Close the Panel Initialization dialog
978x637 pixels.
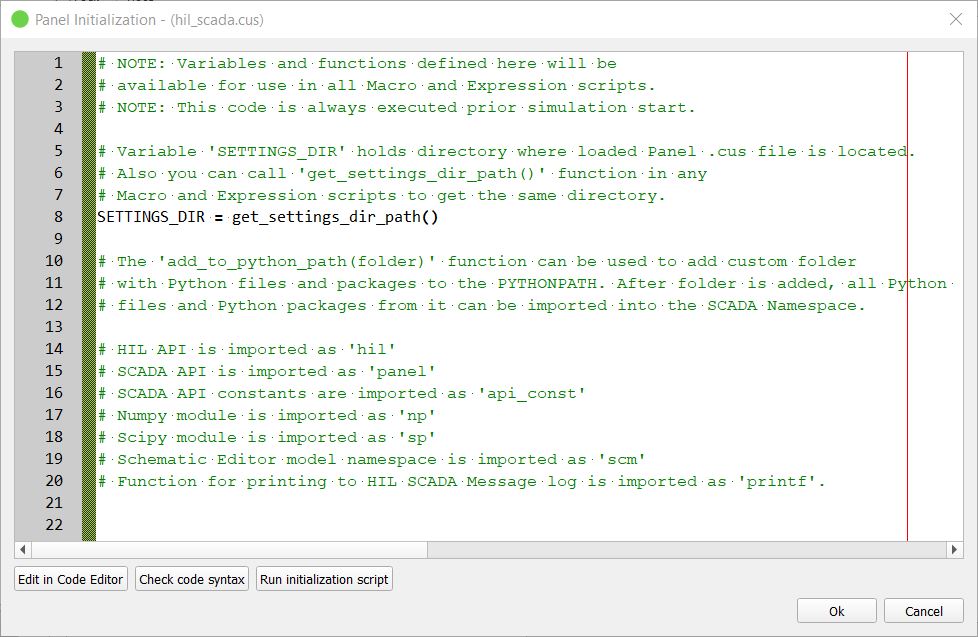(954, 19)
